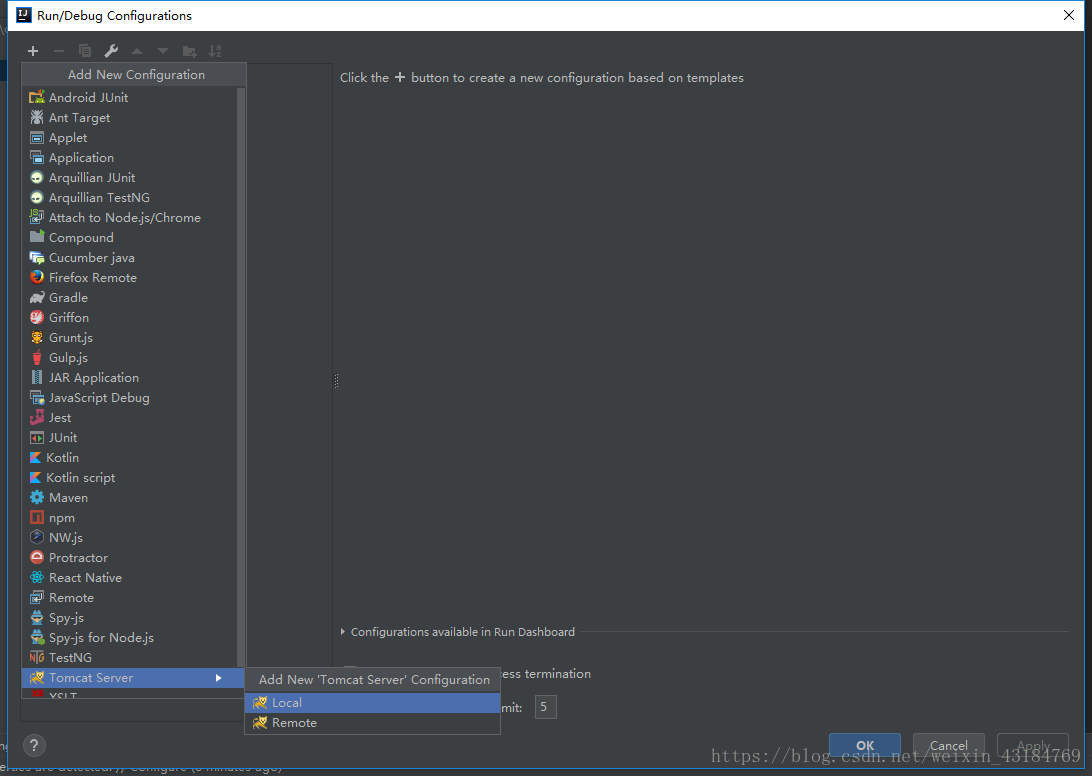Screen dimensions: 1092x776
Task: Choose TestNG configuration type
Action: [x=130, y=658]
